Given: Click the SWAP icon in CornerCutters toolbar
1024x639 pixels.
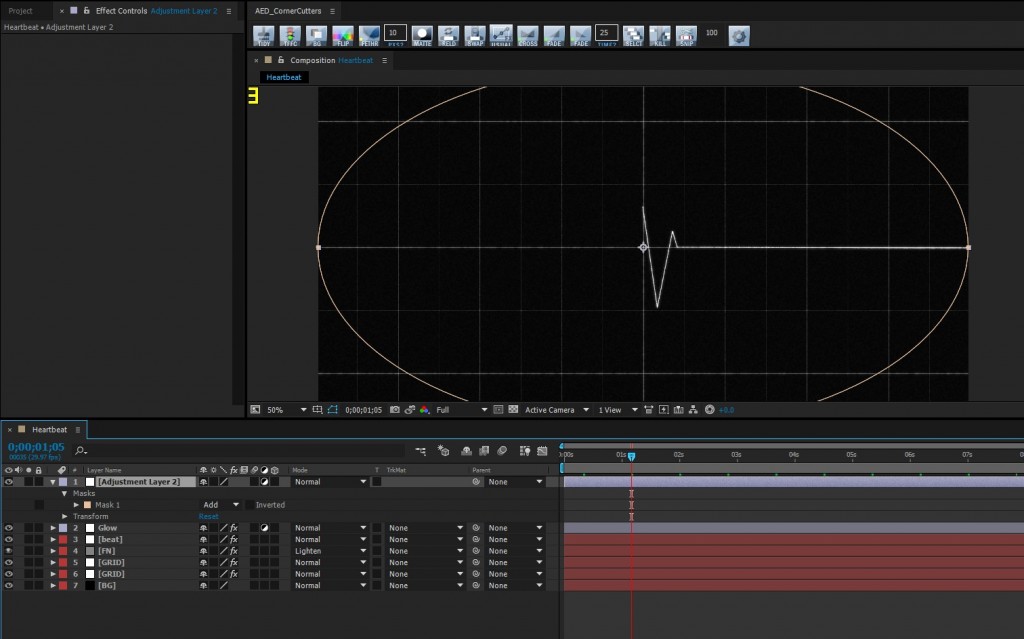Looking at the screenshot, I should click(474, 36).
